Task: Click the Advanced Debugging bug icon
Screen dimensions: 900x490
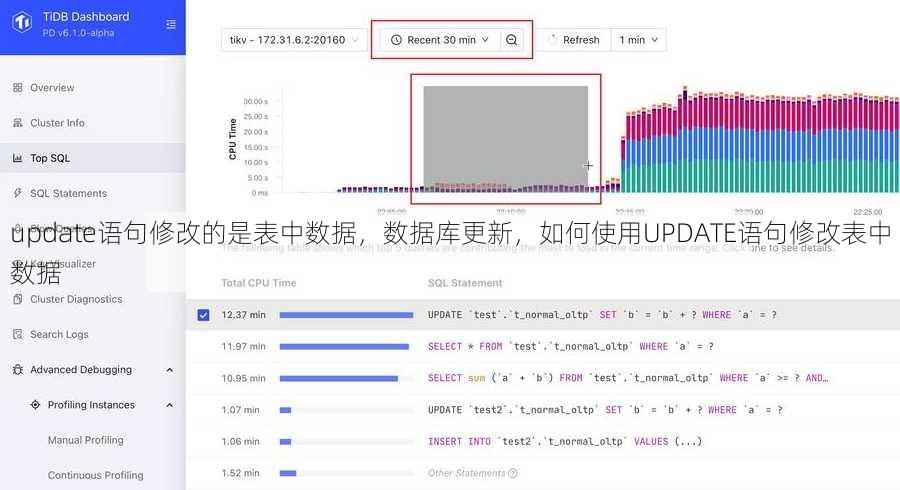Action: [18, 370]
